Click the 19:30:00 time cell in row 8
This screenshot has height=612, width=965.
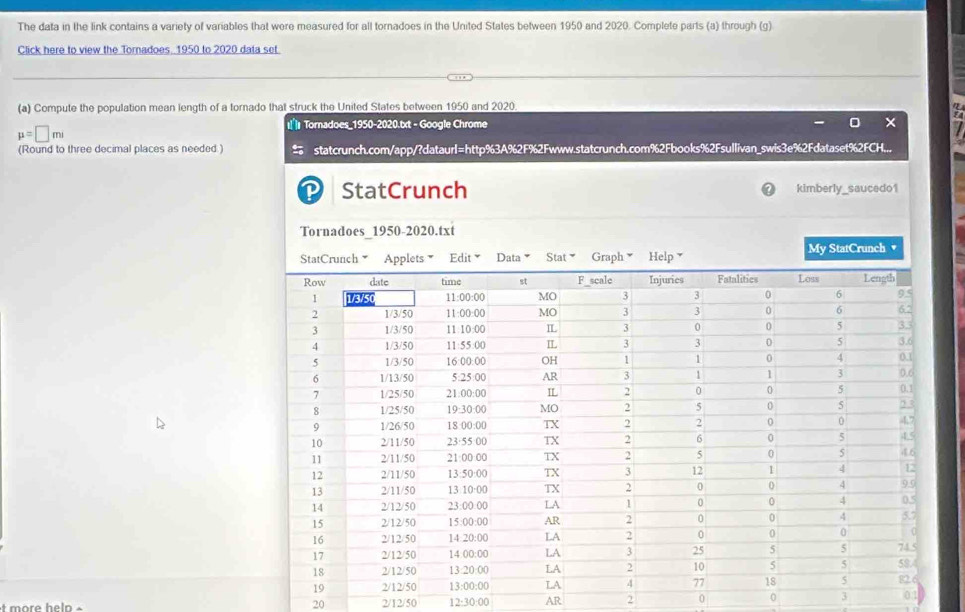(x=466, y=409)
